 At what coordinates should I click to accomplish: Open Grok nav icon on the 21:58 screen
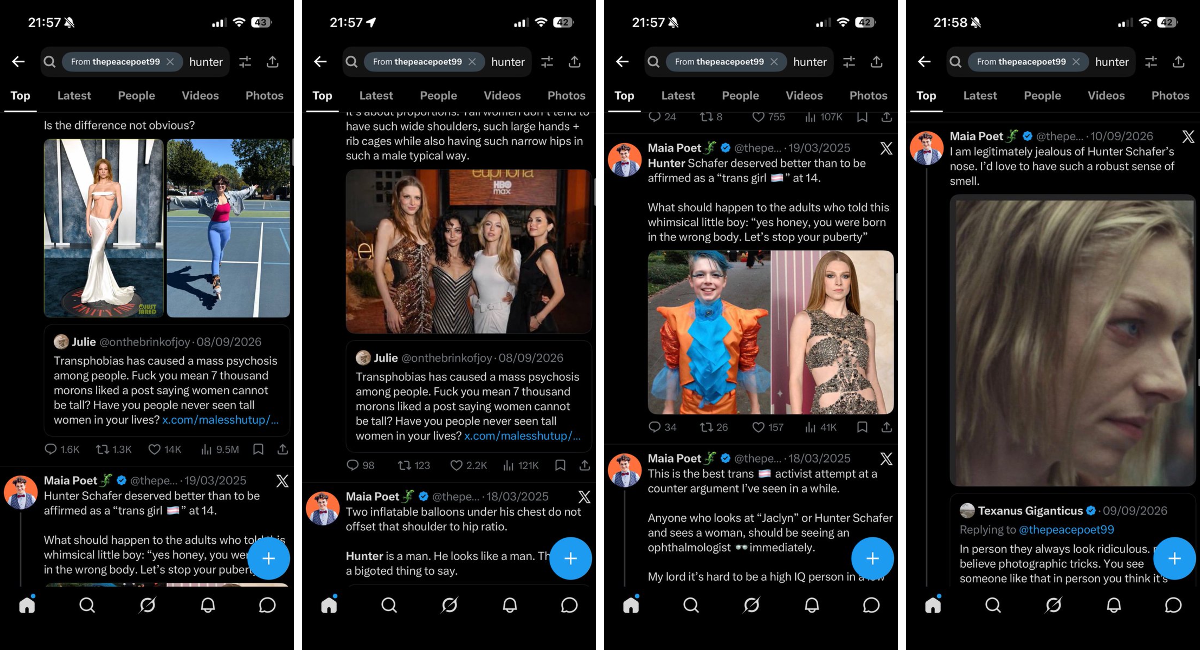tap(1053, 605)
